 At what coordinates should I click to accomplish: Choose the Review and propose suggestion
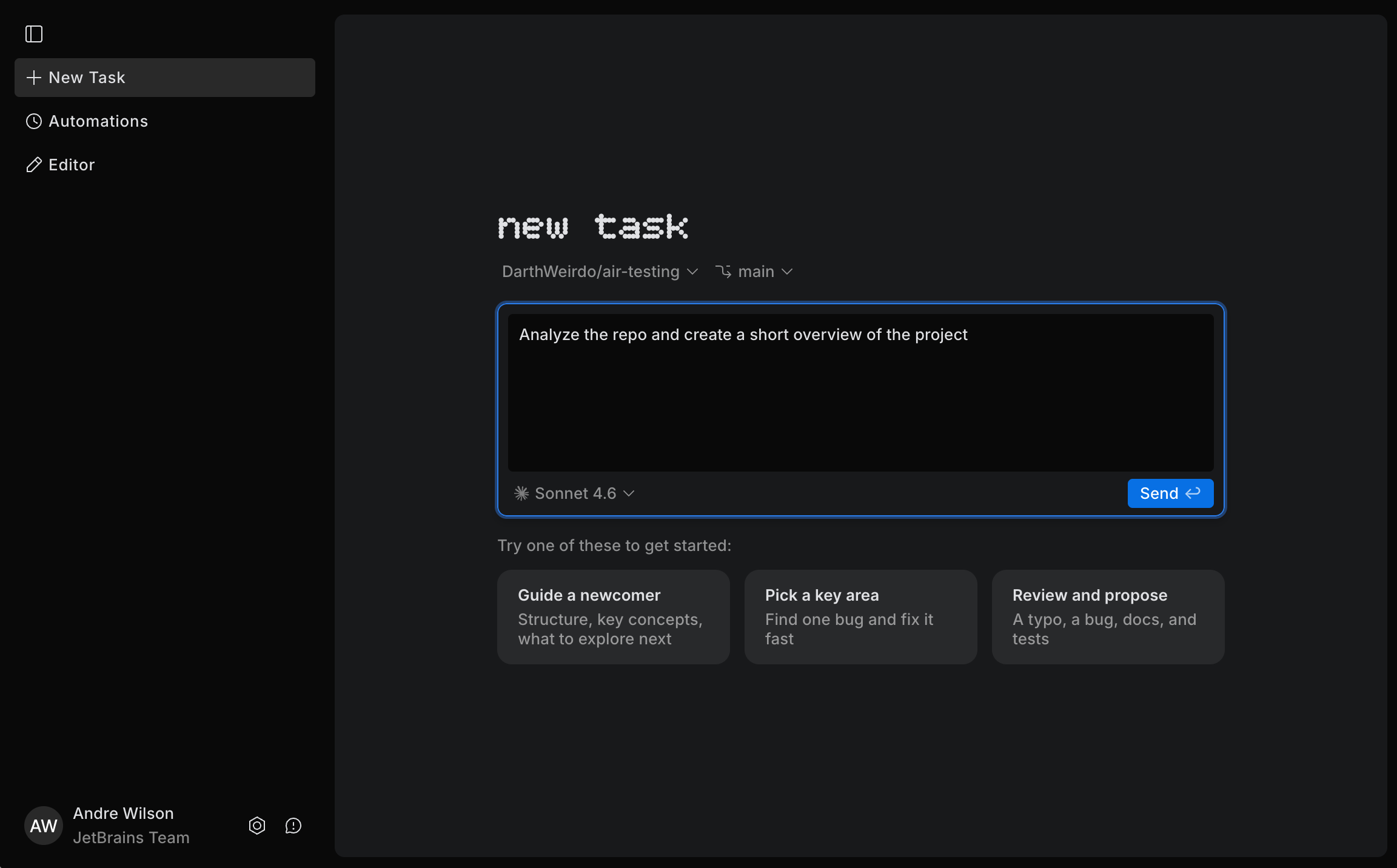1108,617
